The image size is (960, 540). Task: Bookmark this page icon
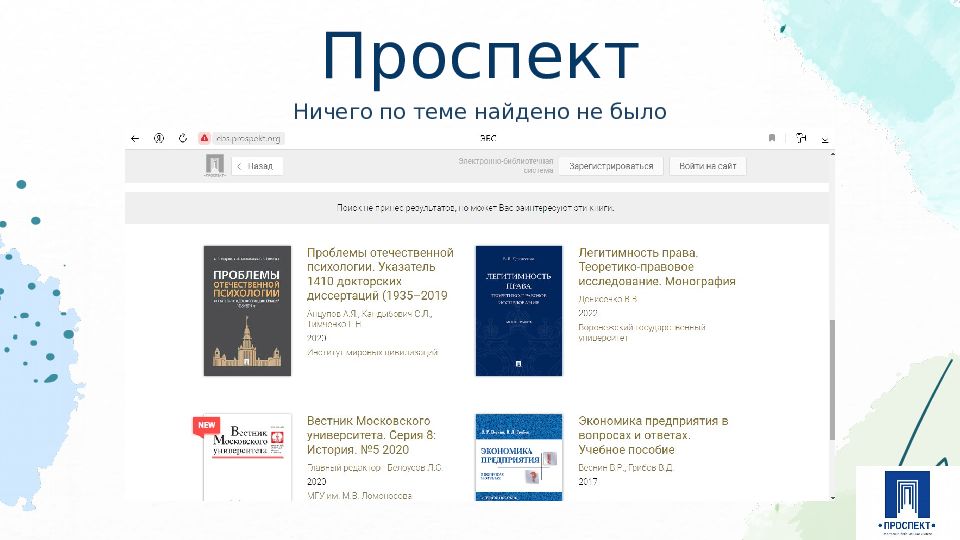(772, 138)
